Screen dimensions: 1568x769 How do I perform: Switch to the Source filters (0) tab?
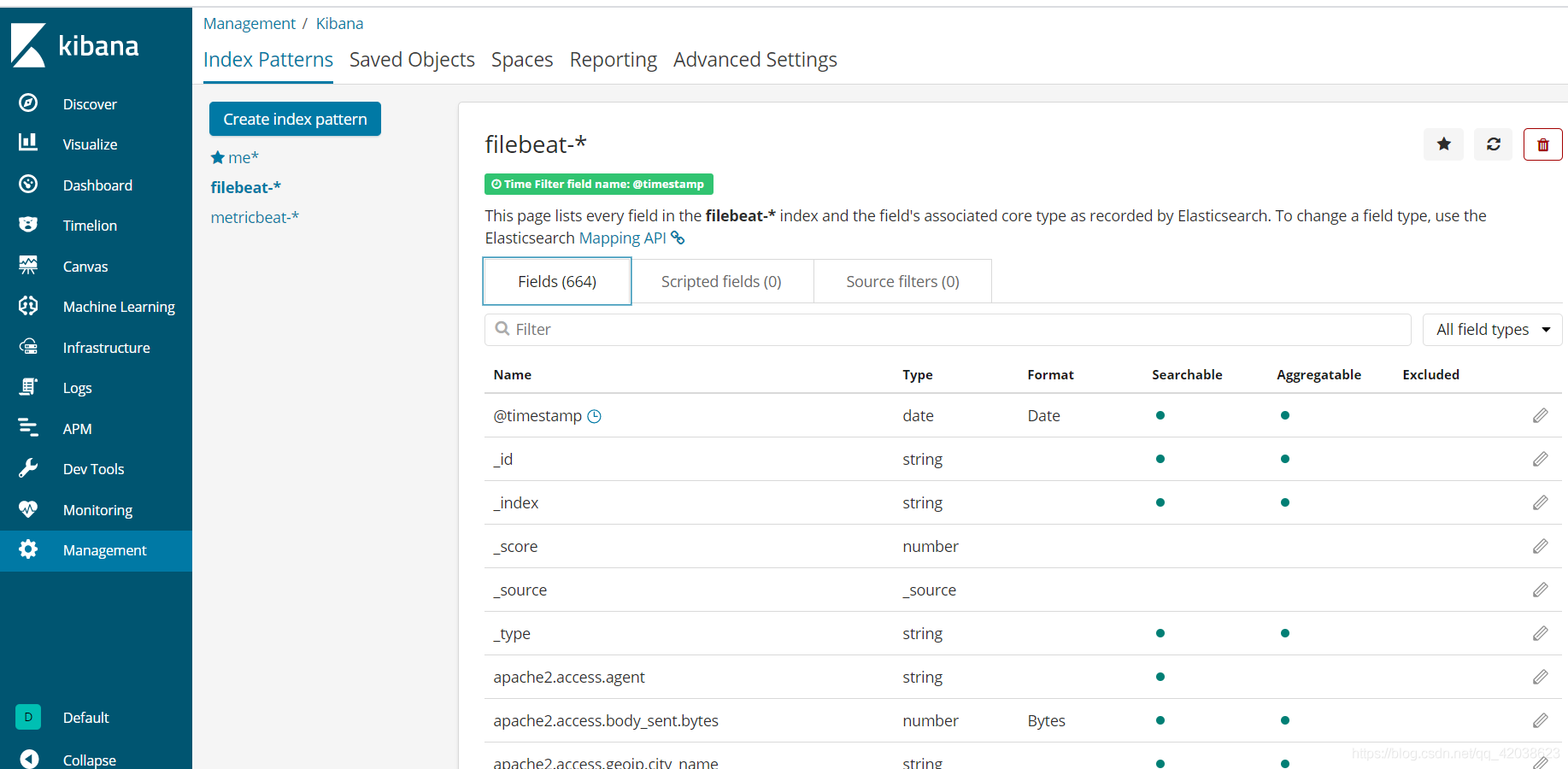(902, 281)
